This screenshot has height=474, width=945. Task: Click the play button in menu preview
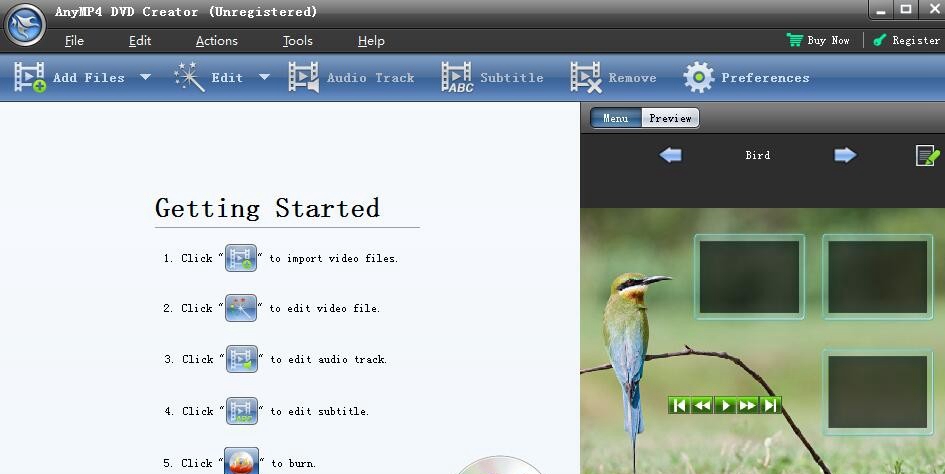tap(725, 405)
